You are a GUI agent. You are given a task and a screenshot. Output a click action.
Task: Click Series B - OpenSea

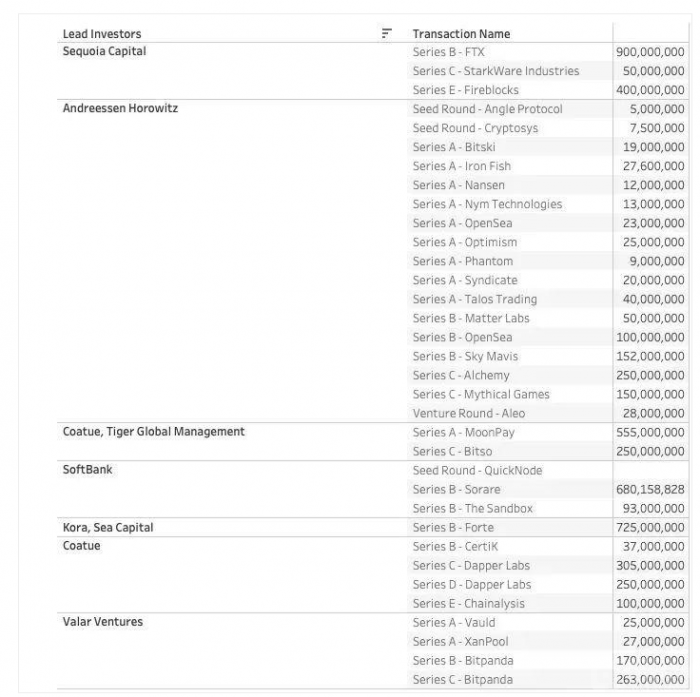pos(462,337)
